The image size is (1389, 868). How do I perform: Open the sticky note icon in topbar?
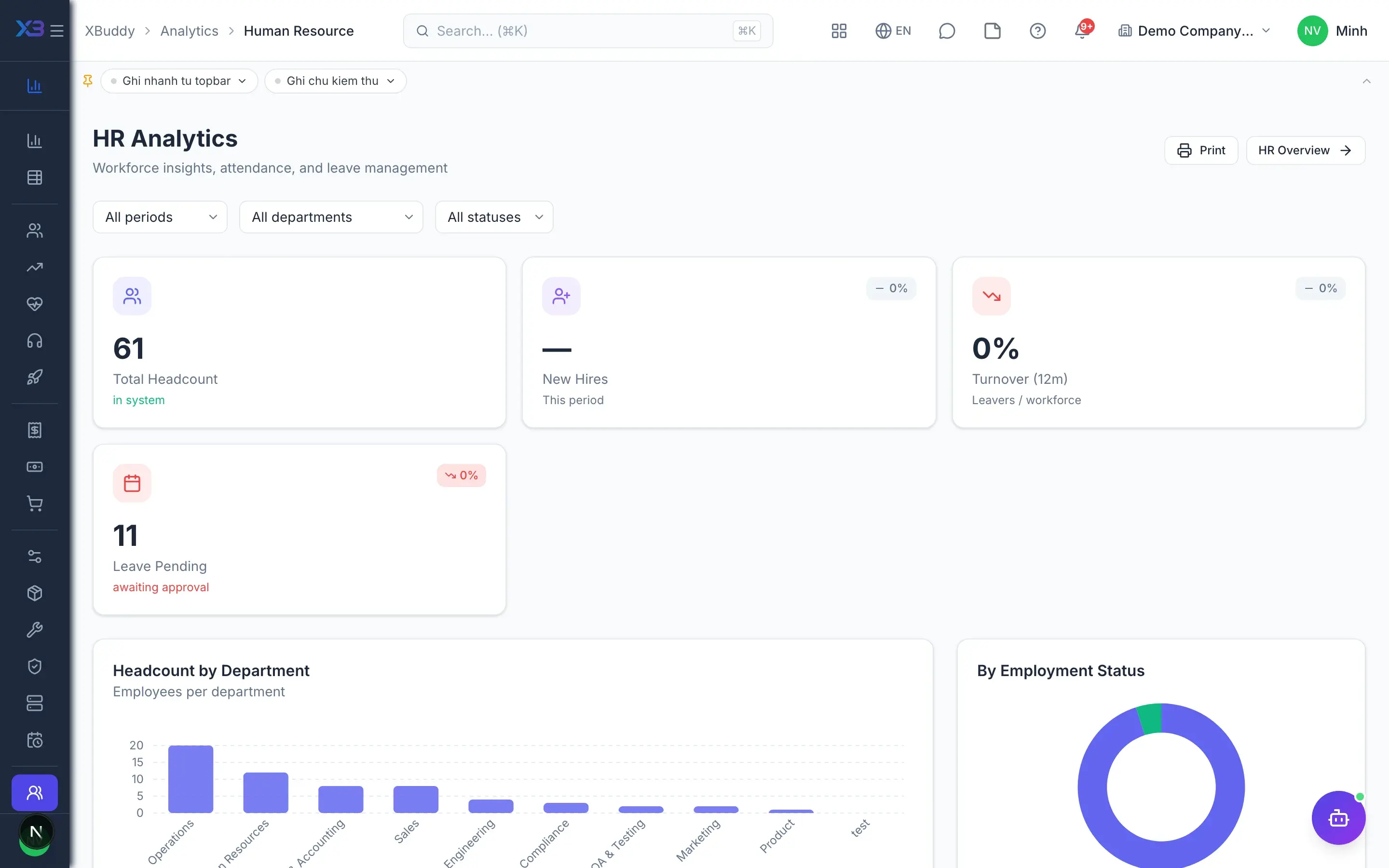992,30
